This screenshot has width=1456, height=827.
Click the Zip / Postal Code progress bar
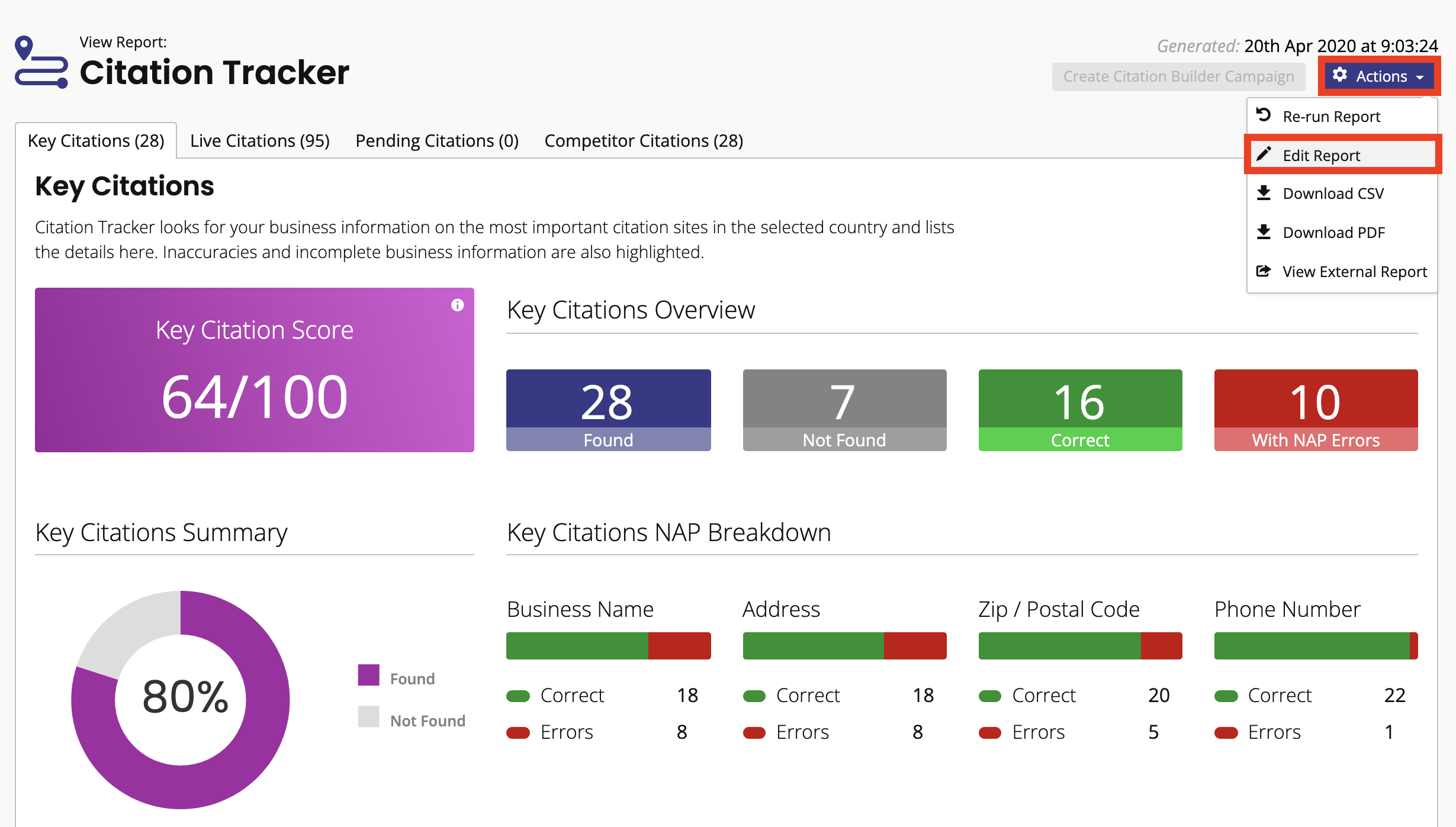tap(1080, 646)
